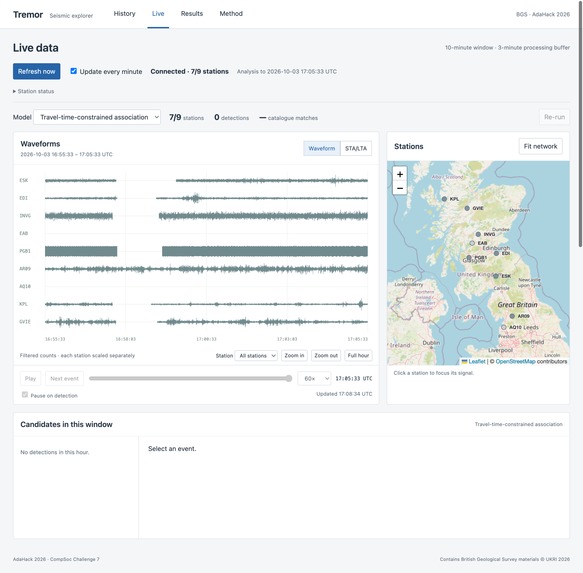Click the page vertical scrollbar

580,123
